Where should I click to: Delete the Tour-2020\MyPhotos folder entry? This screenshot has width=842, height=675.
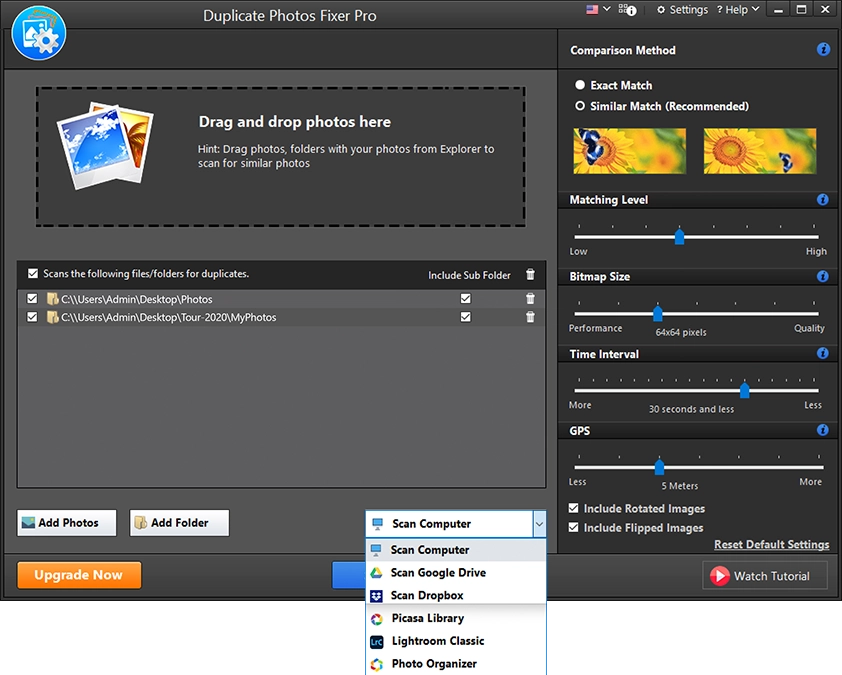530,317
